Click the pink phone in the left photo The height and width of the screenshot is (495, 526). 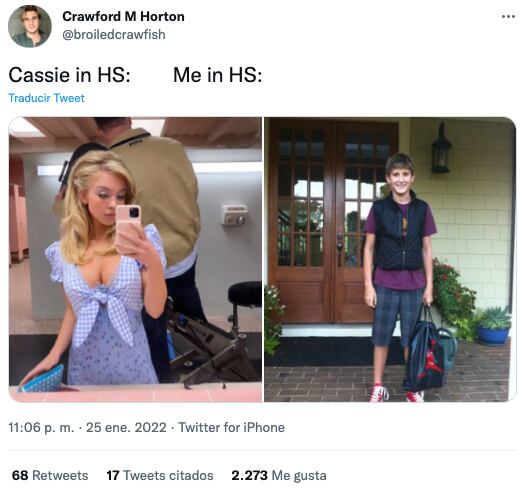tap(127, 228)
